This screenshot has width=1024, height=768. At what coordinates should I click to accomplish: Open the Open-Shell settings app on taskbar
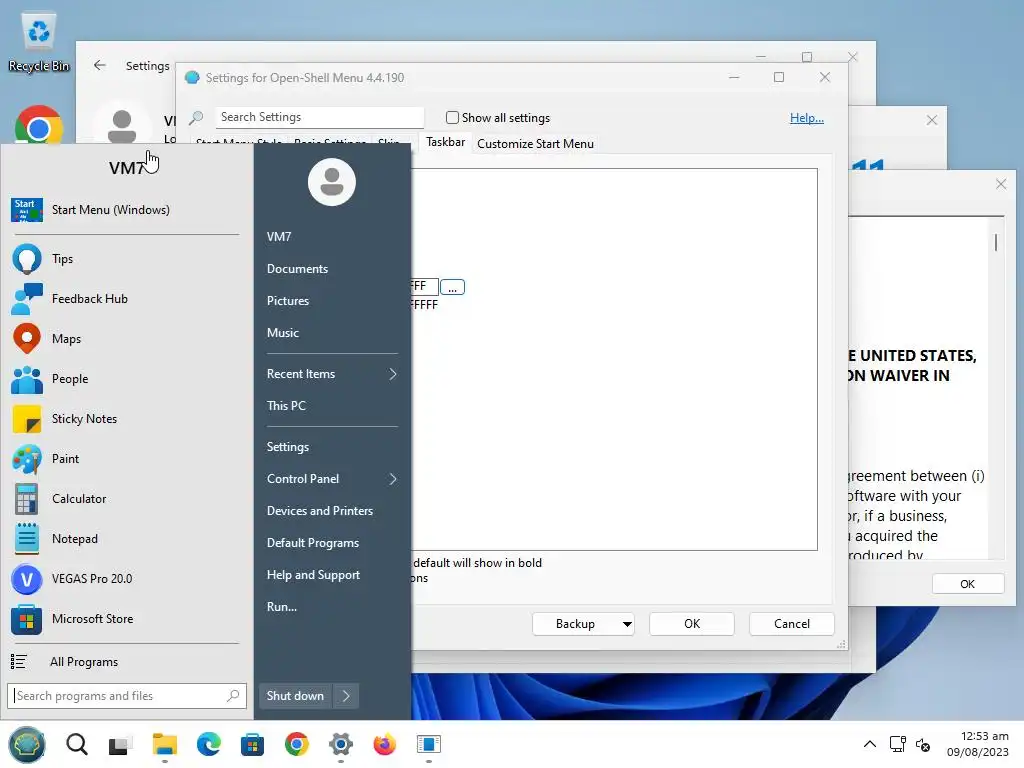point(428,744)
